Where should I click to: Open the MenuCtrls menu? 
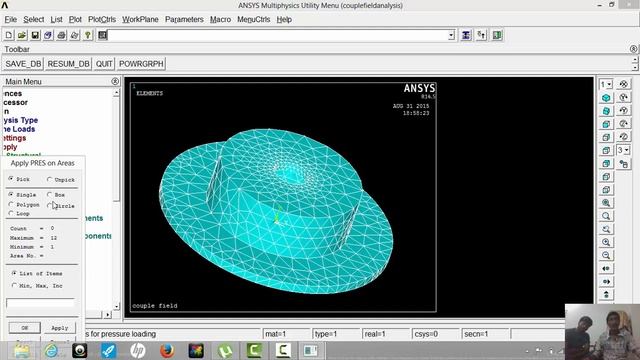tap(253, 19)
